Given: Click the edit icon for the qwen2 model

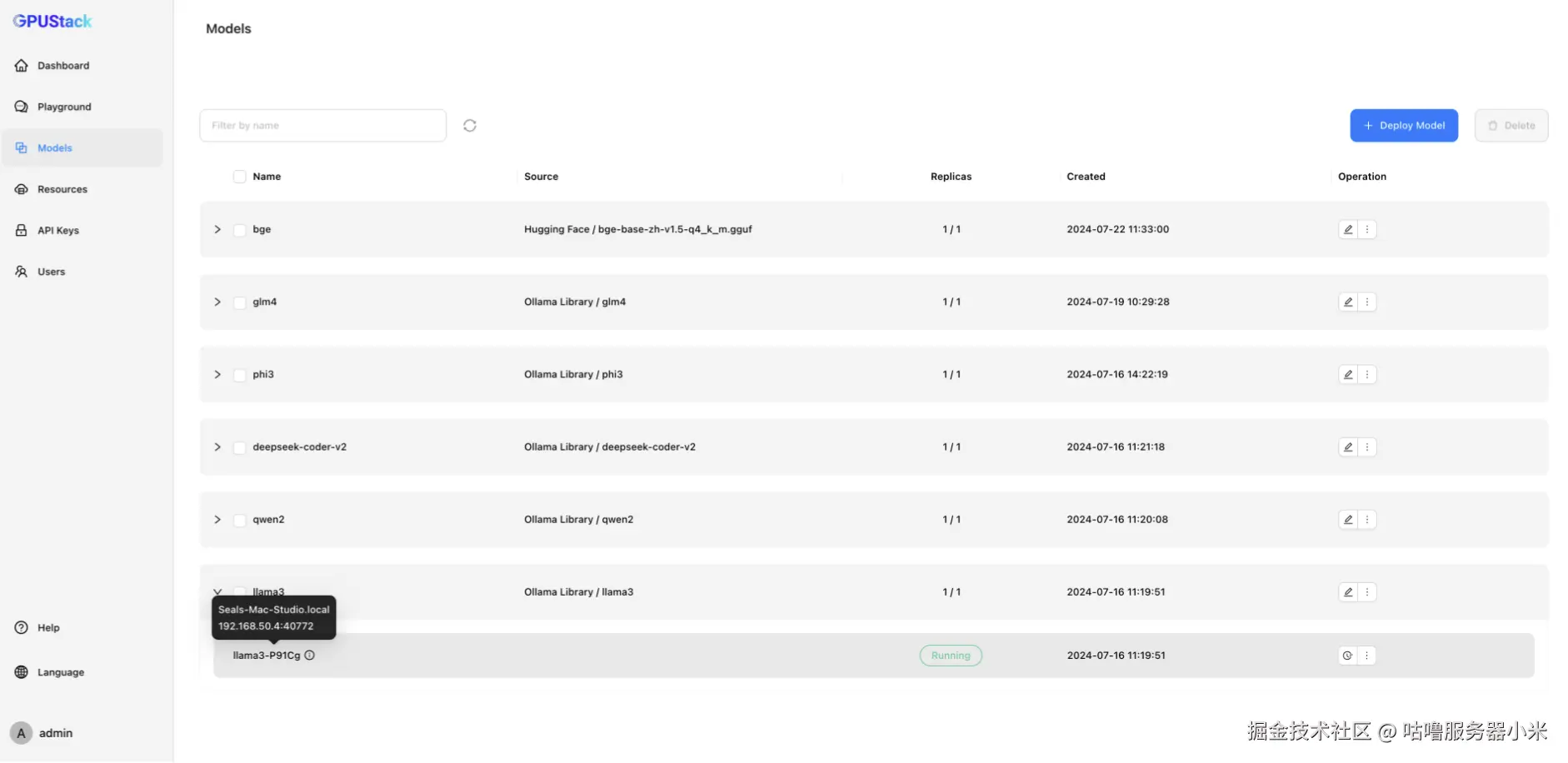Looking at the screenshot, I should click(1348, 519).
